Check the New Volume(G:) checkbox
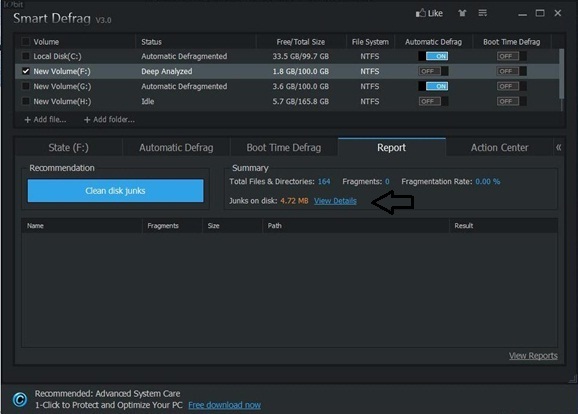578x414 pixels. click(25, 86)
